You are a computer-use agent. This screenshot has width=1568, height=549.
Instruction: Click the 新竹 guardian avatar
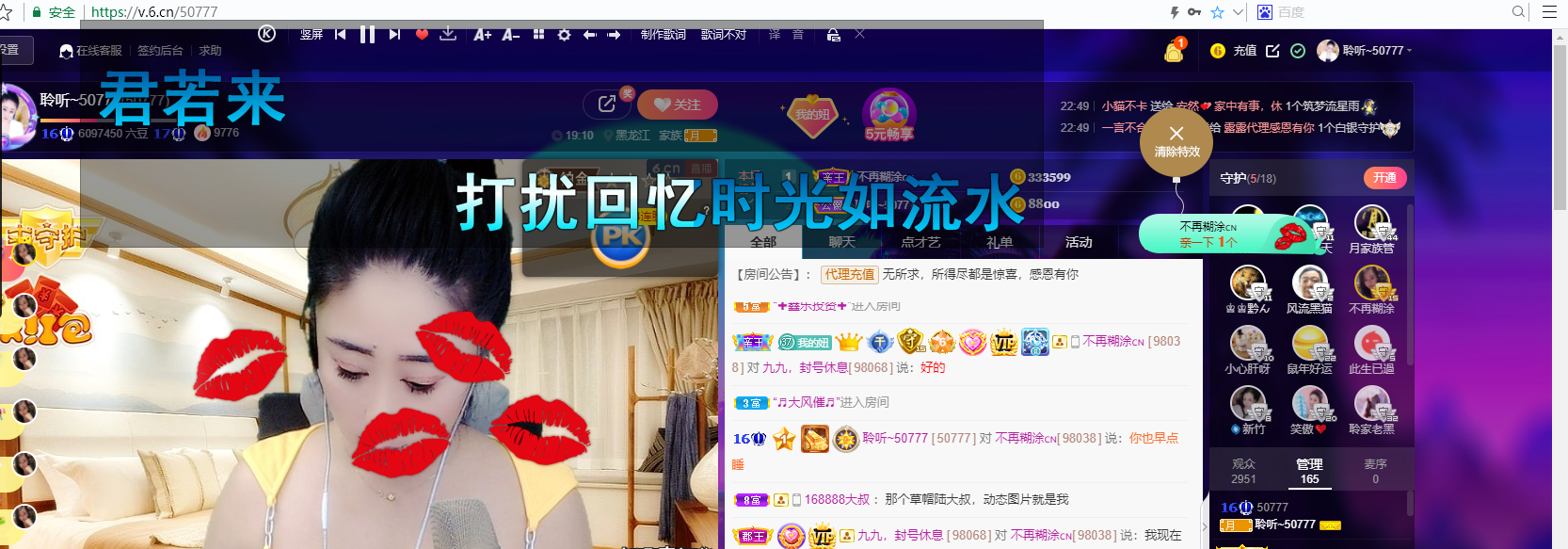(1248, 404)
